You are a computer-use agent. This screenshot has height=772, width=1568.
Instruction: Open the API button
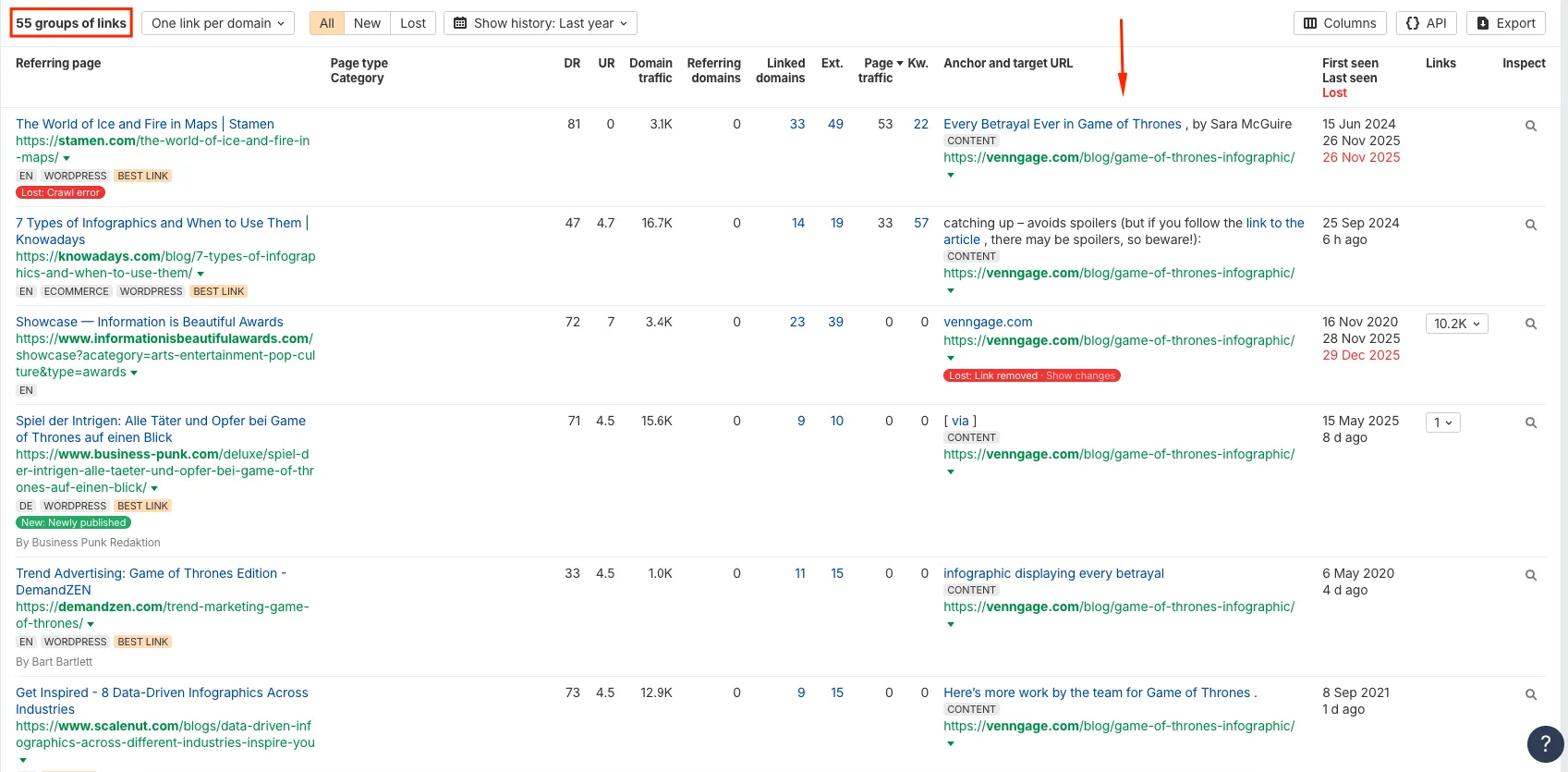pos(1426,23)
